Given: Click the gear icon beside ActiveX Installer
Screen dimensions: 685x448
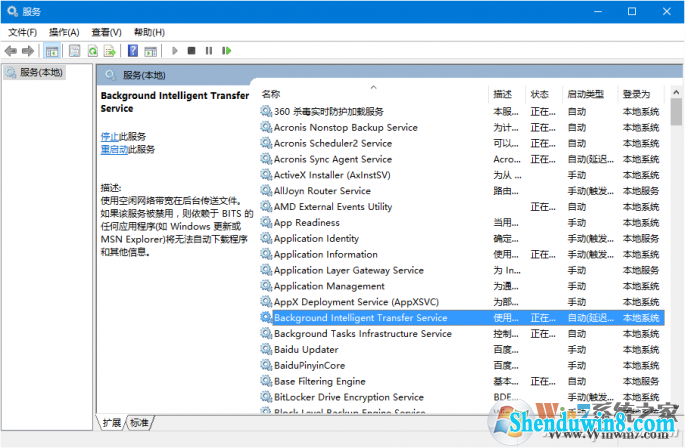Looking at the screenshot, I should (266, 175).
